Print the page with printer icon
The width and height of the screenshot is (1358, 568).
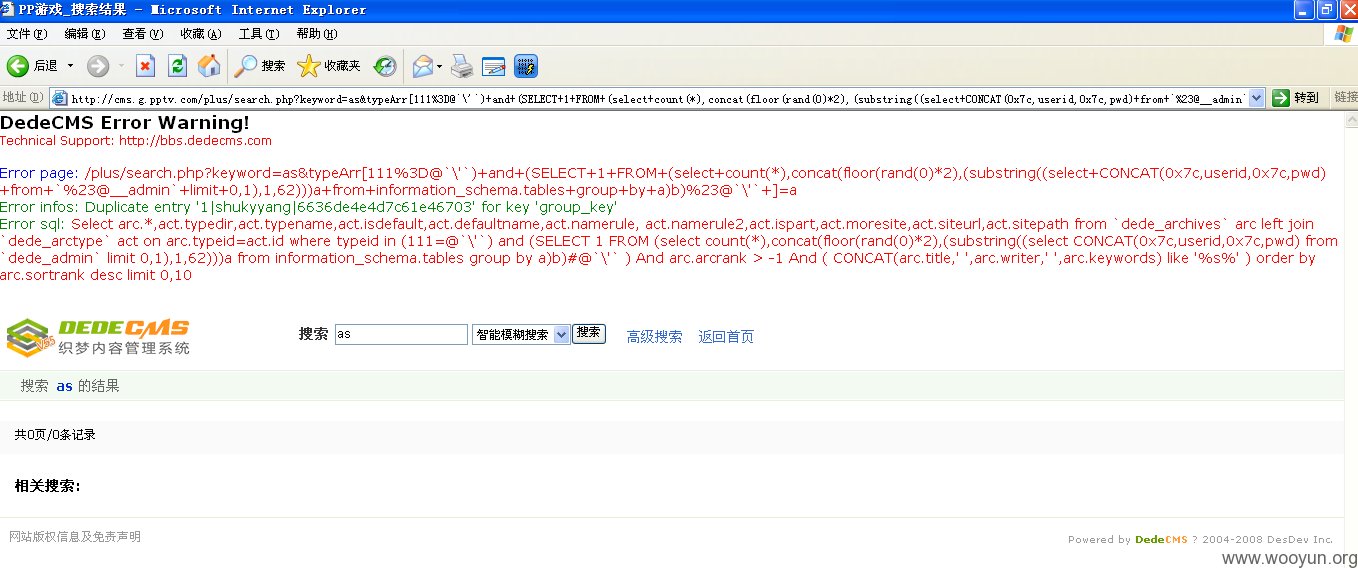[x=461, y=66]
